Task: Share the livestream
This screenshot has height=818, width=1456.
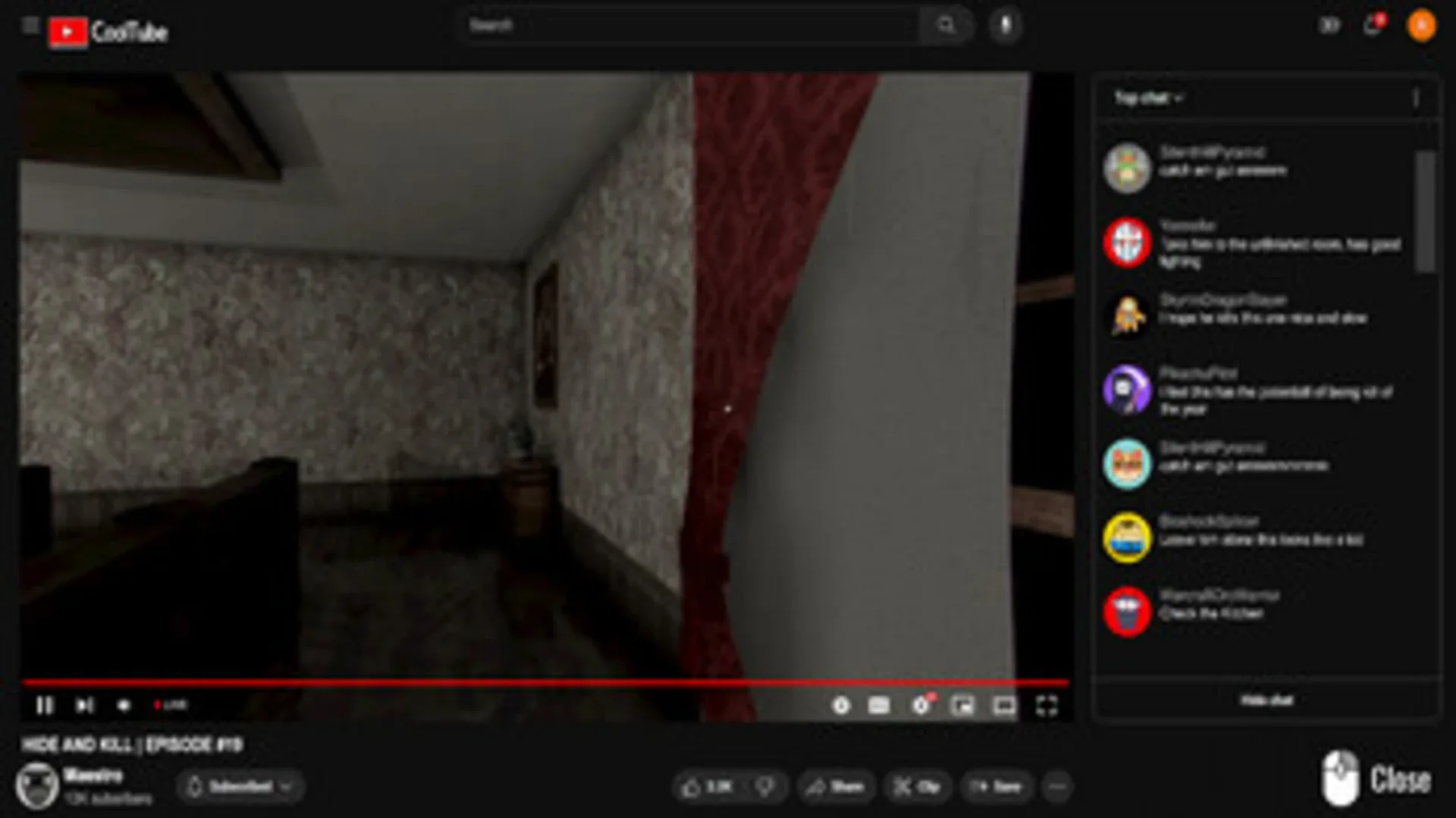Action: [x=836, y=786]
